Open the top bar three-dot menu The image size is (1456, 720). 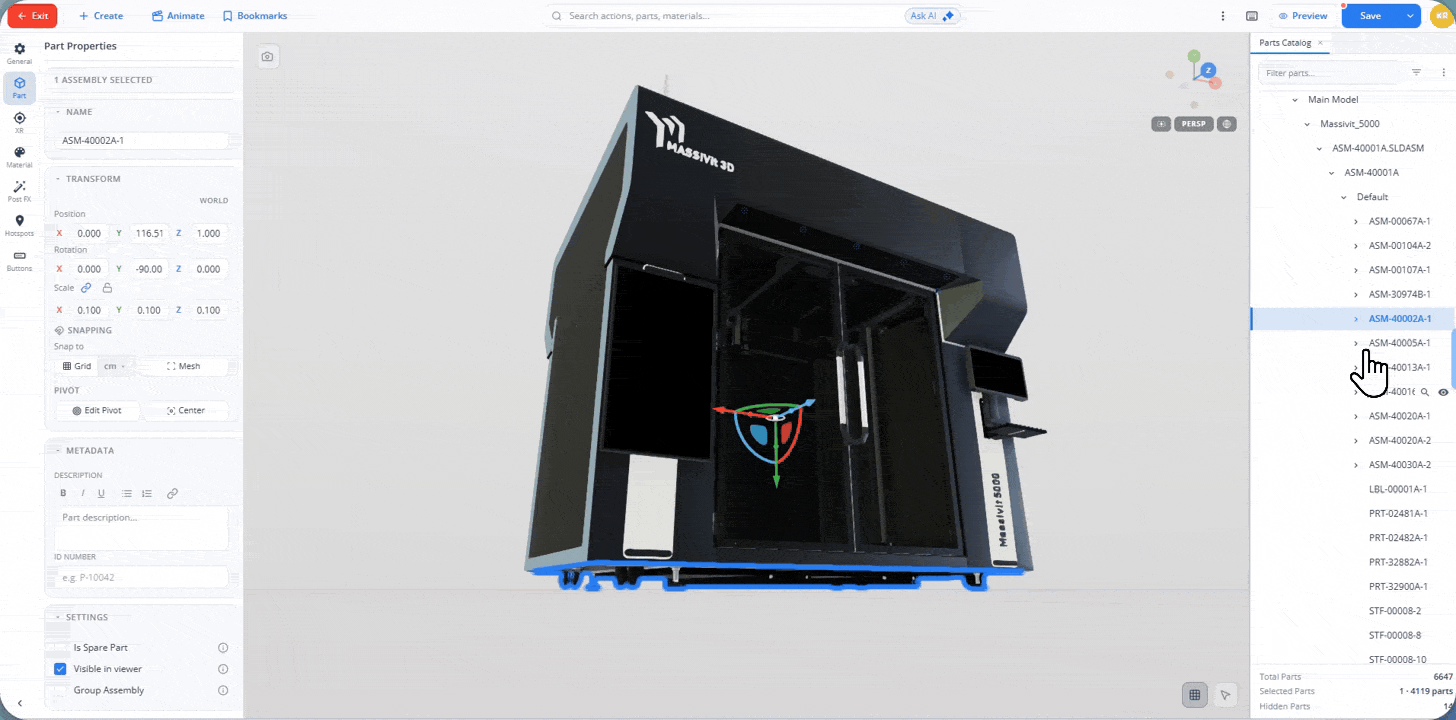(x=1223, y=16)
